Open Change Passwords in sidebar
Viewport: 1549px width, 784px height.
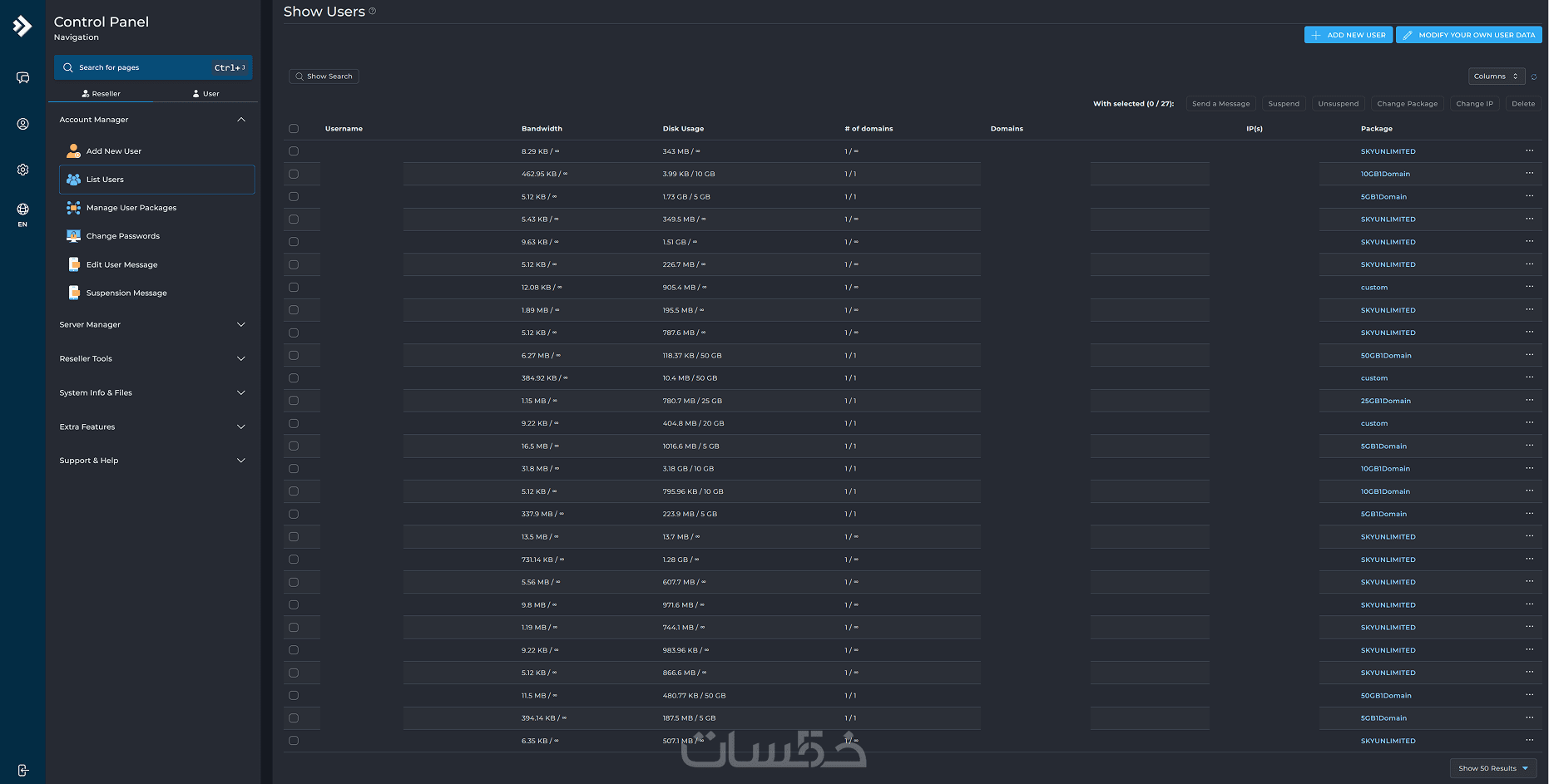pyautogui.click(x=157, y=236)
